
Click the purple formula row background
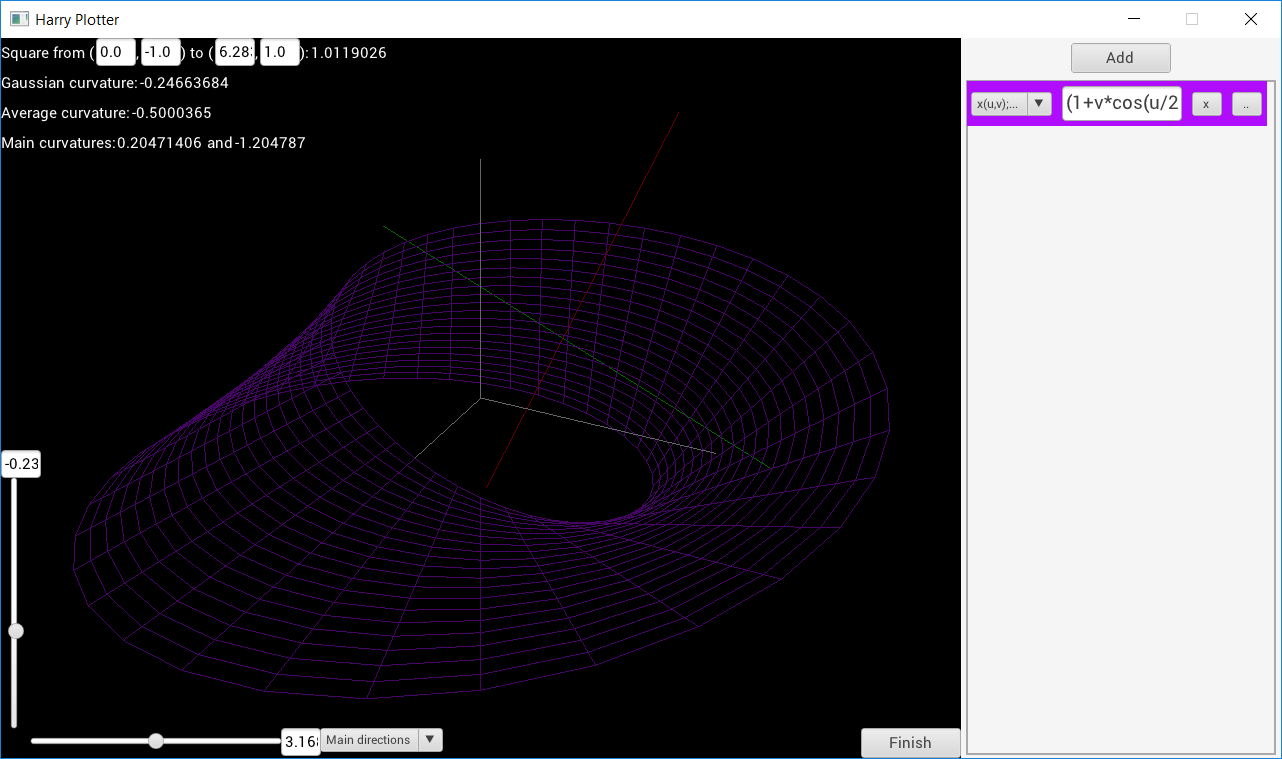click(1120, 103)
